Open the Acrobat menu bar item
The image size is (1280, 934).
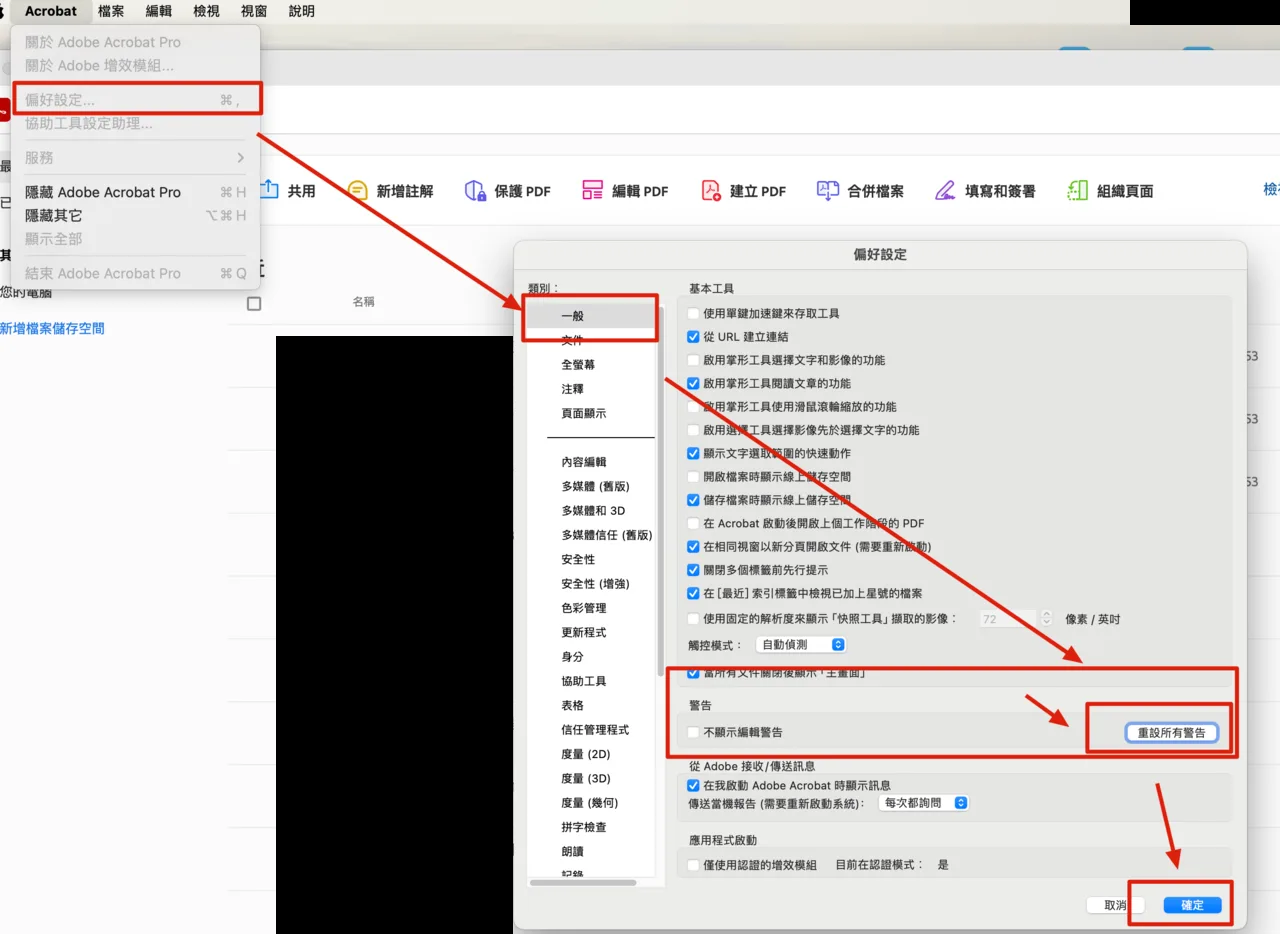51,11
